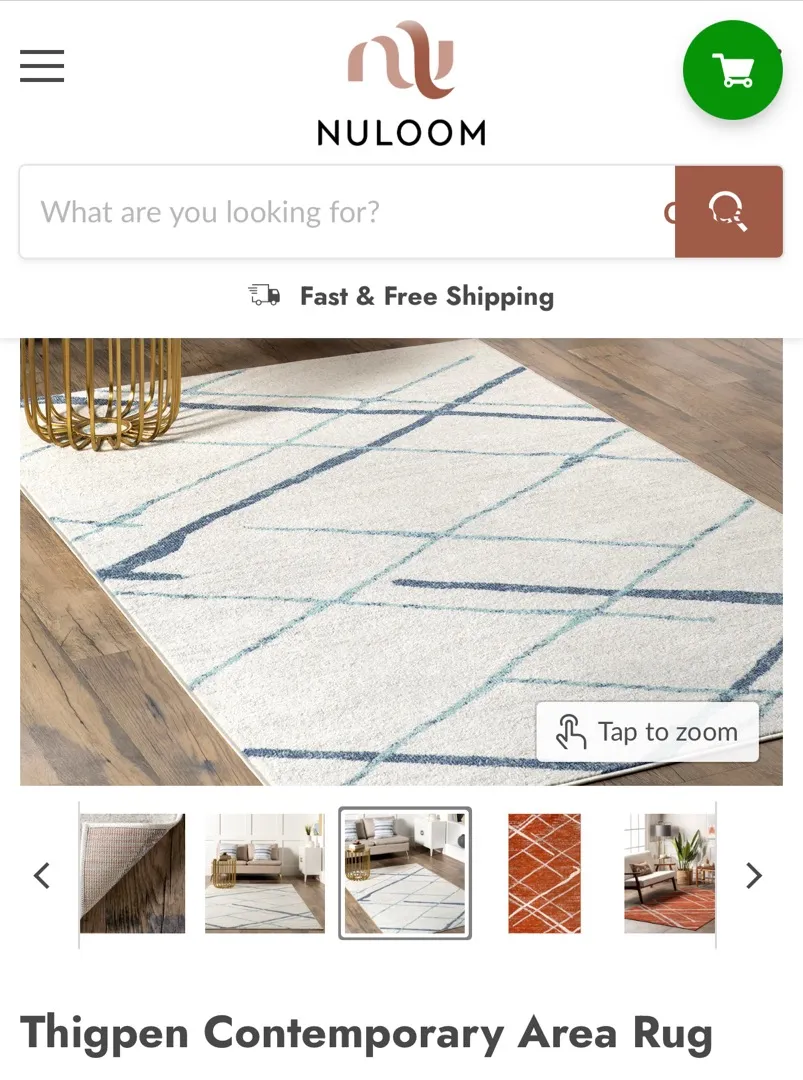The height and width of the screenshot is (1080, 803).
Task: Open the hamburger navigation menu
Action: click(x=42, y=66)
